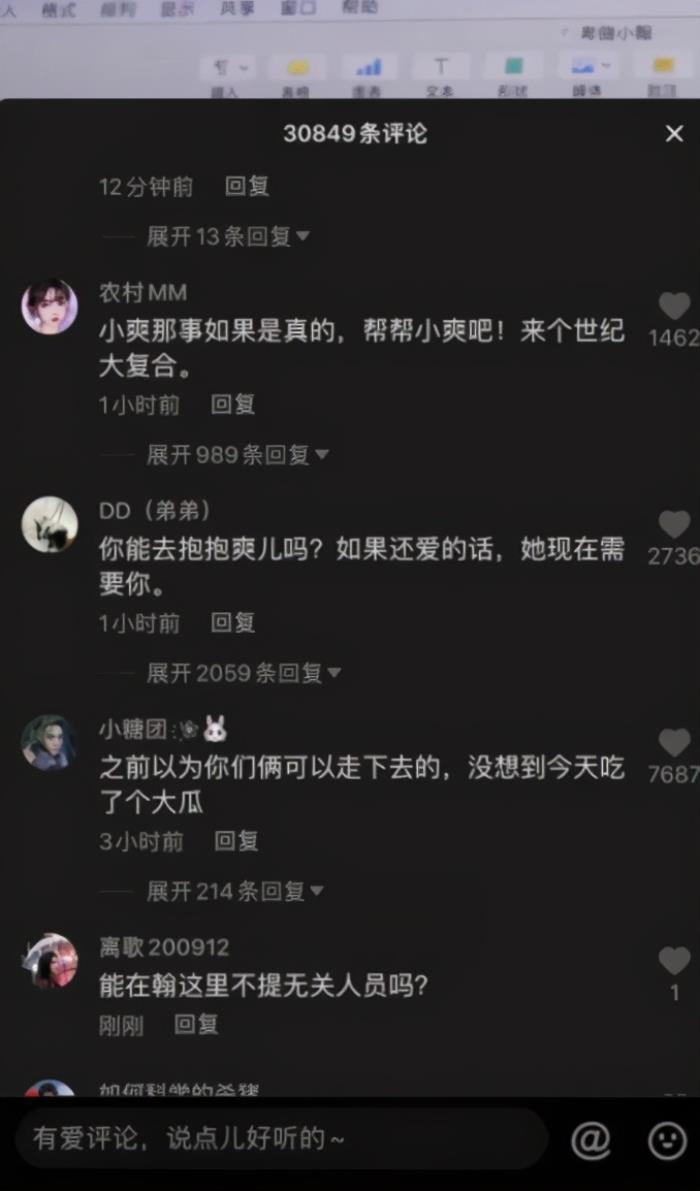The width and height of the screenshot is (700, 1191).
Task: Expand 展开13条回复 replies
Action: [228, 236]
